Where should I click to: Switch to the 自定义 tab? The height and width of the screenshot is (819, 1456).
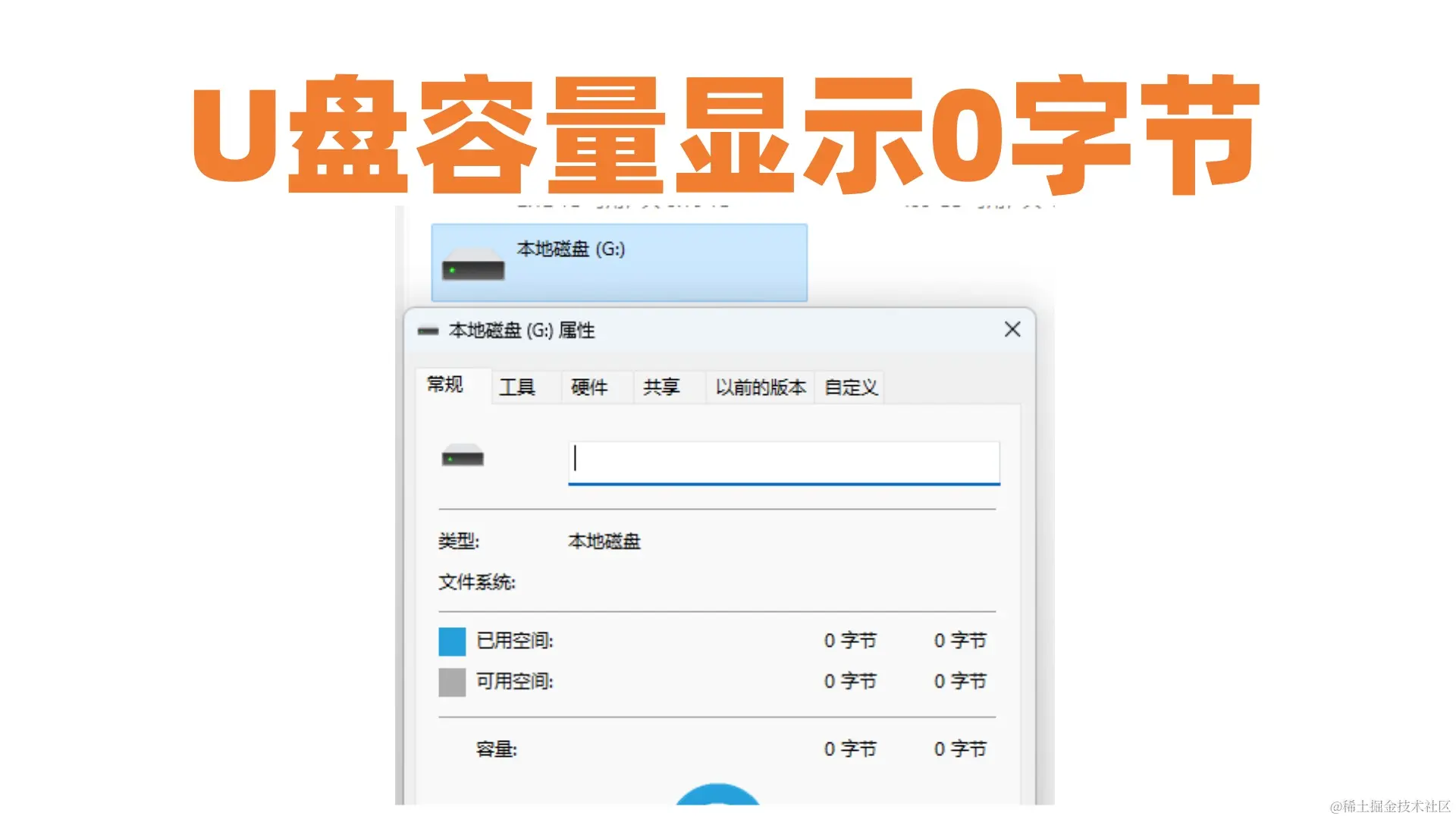pos(849,387)
